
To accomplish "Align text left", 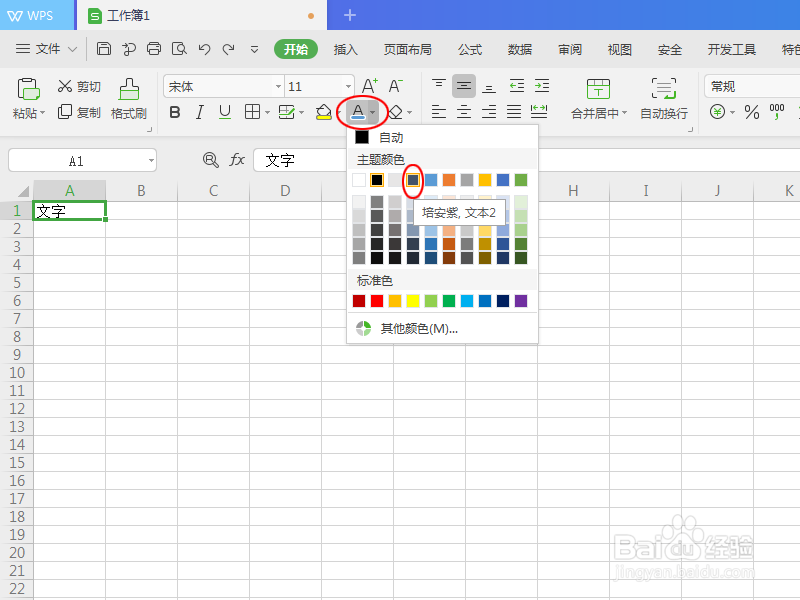I will [439, 112].
